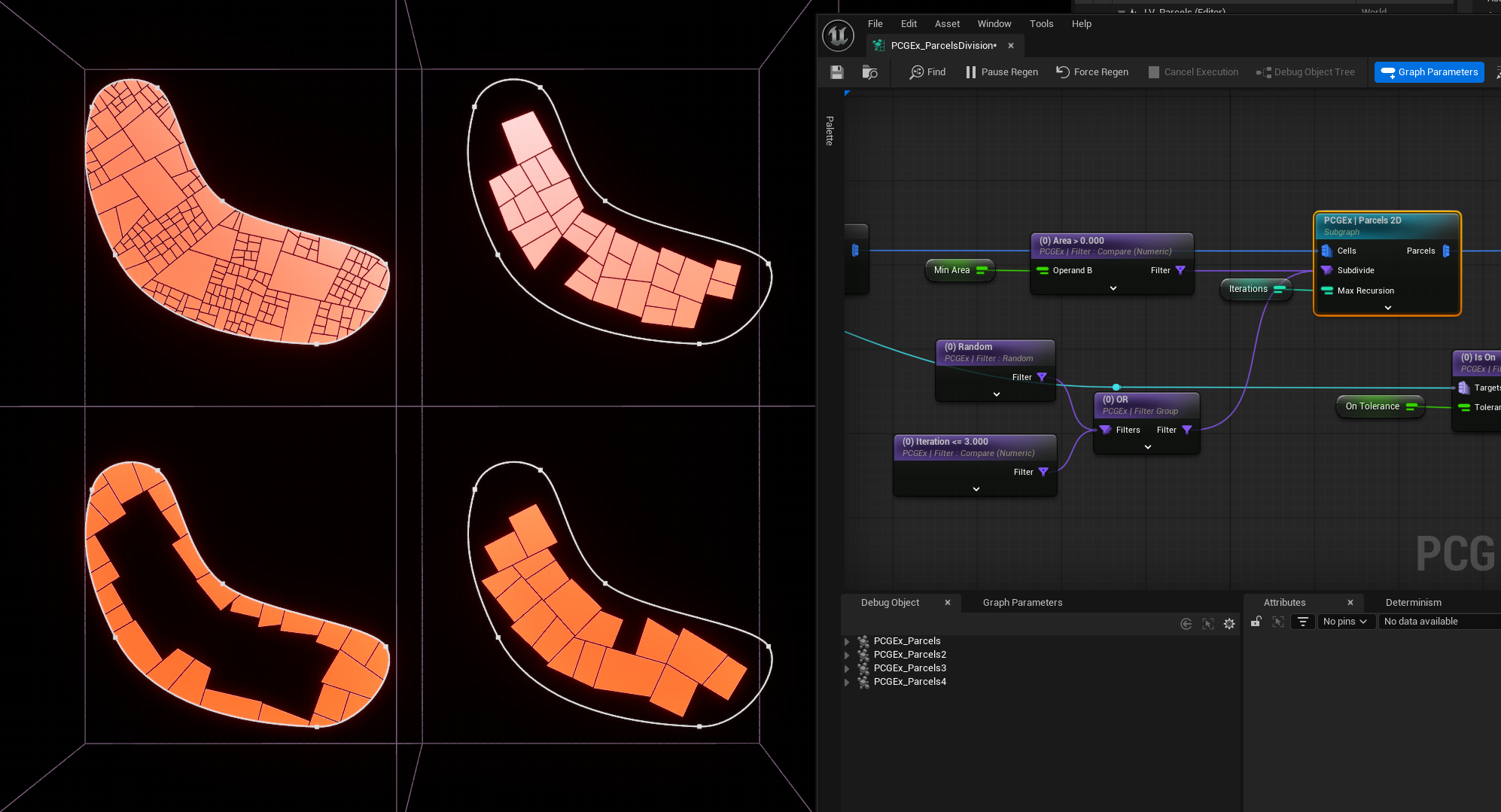This screenshot has height=812, width=1501.
Task: Click the Filter output pin on Random node
Action: coord(1042,377)
